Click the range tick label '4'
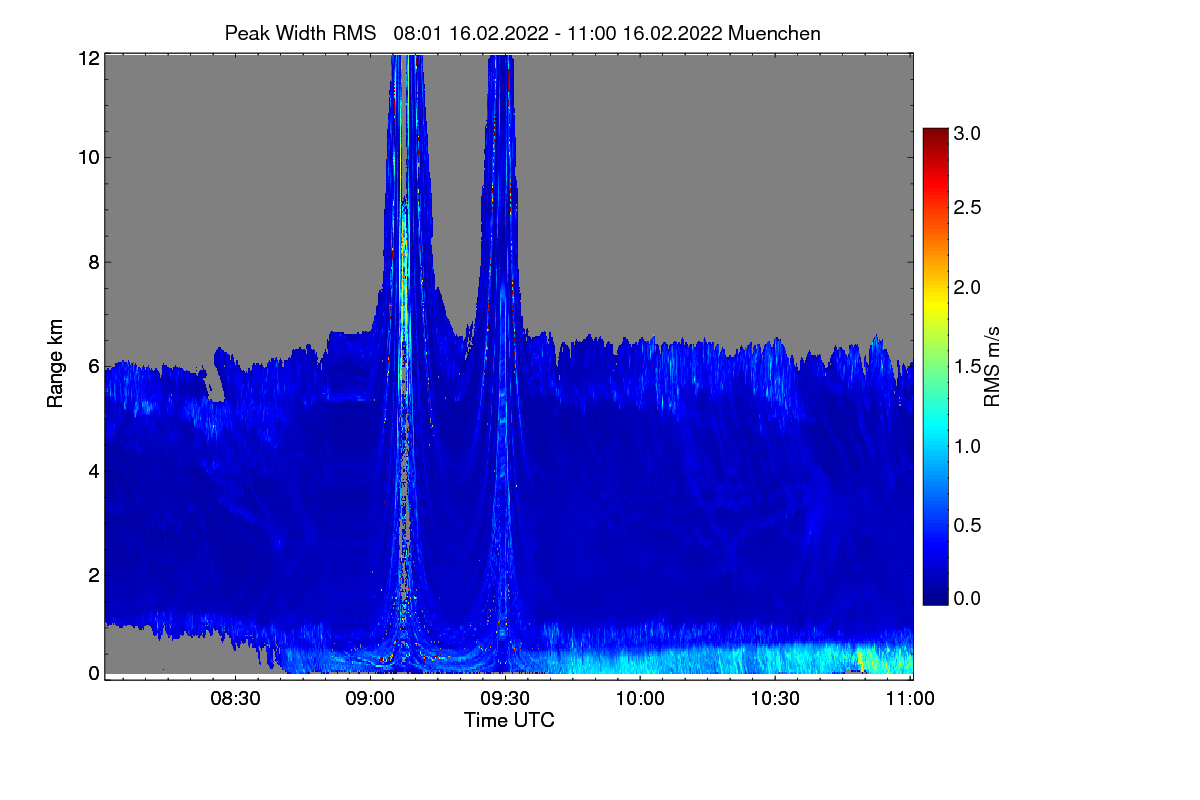The image size is (1200, 800). click(x=93, y=470)
